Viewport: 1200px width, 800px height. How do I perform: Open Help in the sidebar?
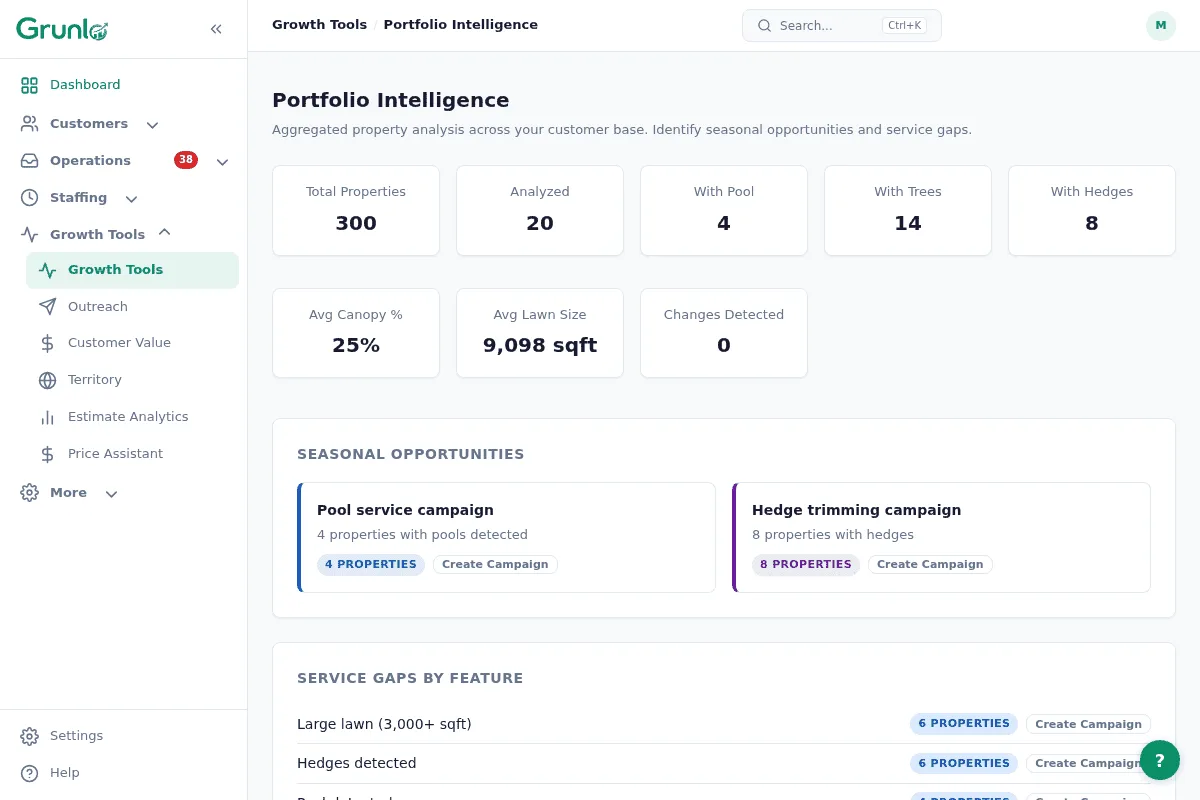(x=124, y=773)
